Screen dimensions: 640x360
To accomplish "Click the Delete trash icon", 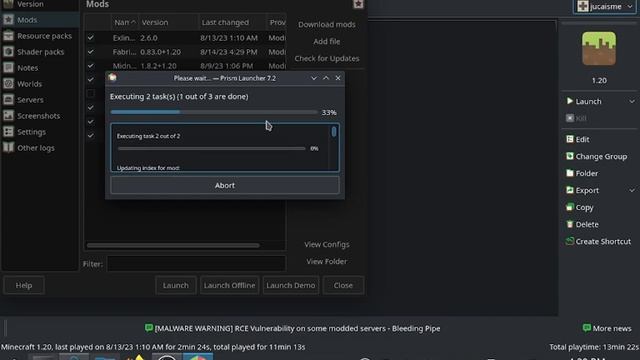I will tap(570, 224).
